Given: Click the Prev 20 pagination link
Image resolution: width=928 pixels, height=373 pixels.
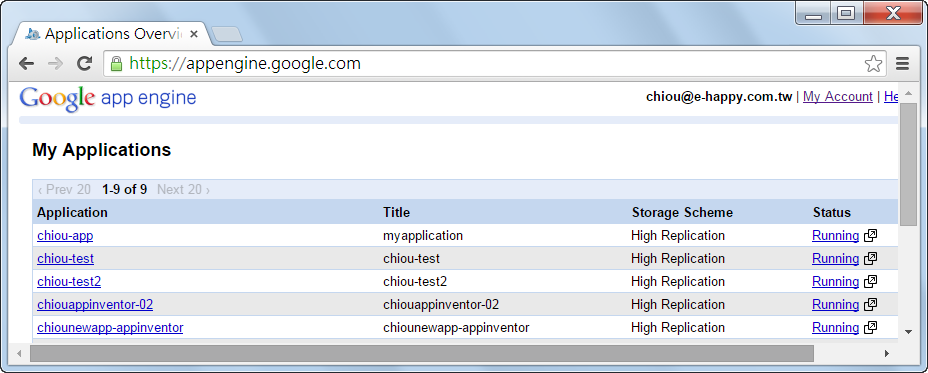Looking at the screenshot, I should (x=64, y=189).
